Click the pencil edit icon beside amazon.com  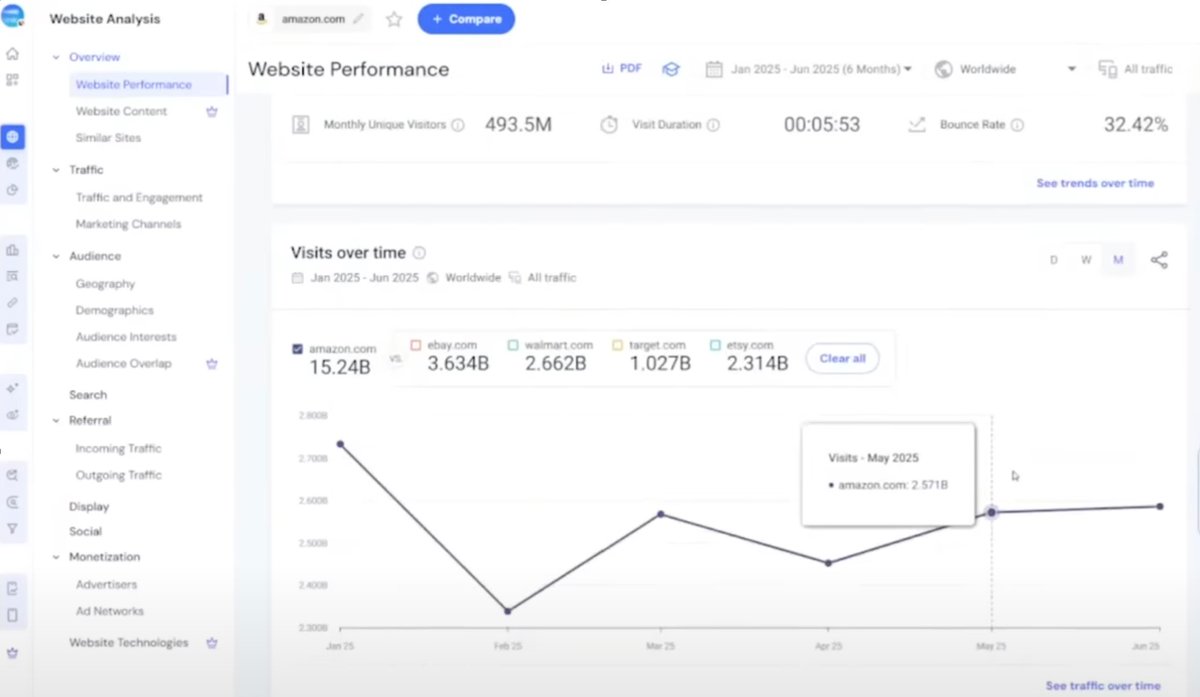tap(358, 19)
